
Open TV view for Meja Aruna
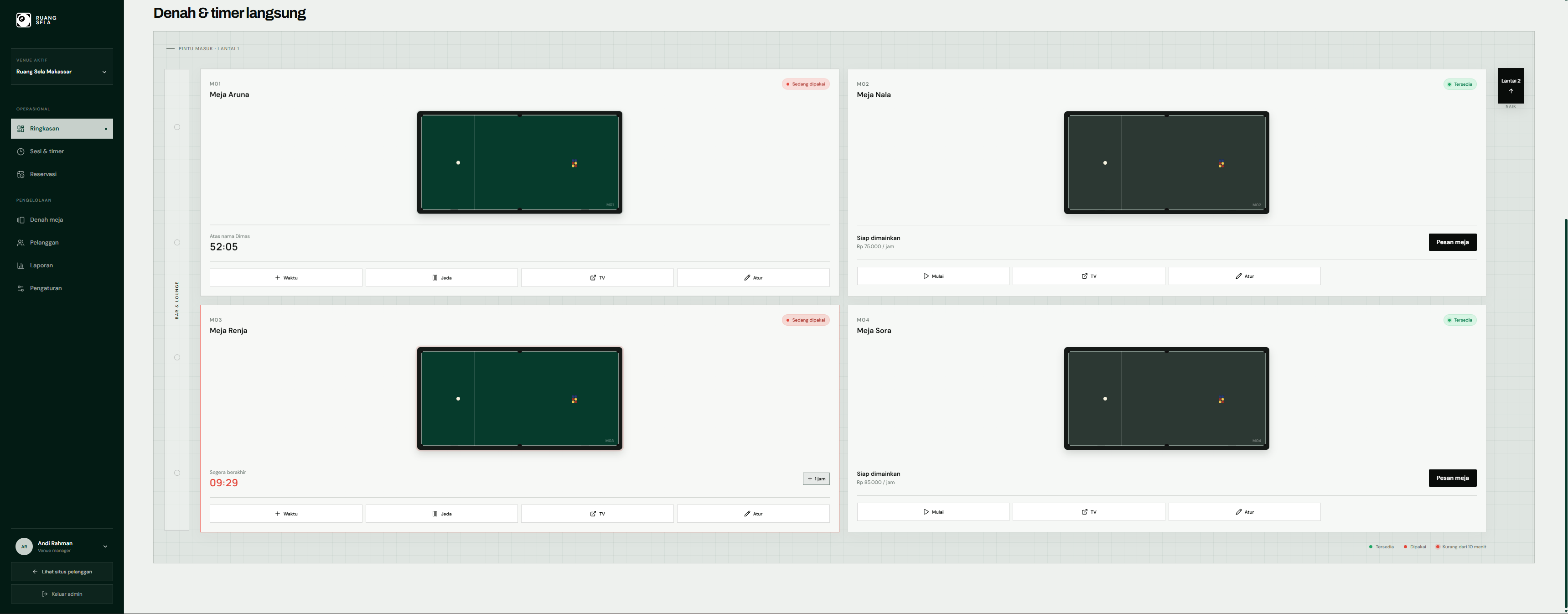click(597, 278)
